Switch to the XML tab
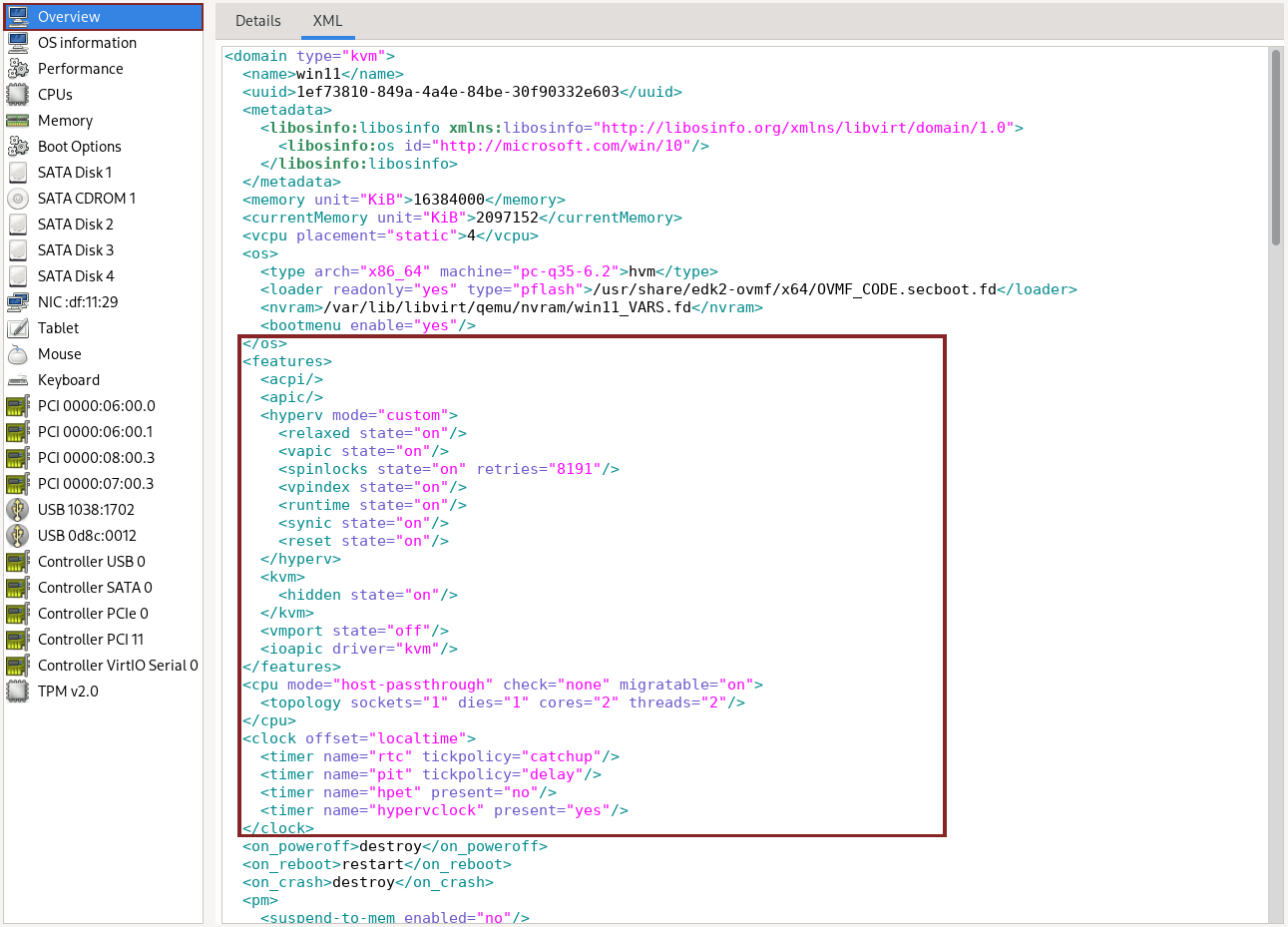 click(327, 21)
